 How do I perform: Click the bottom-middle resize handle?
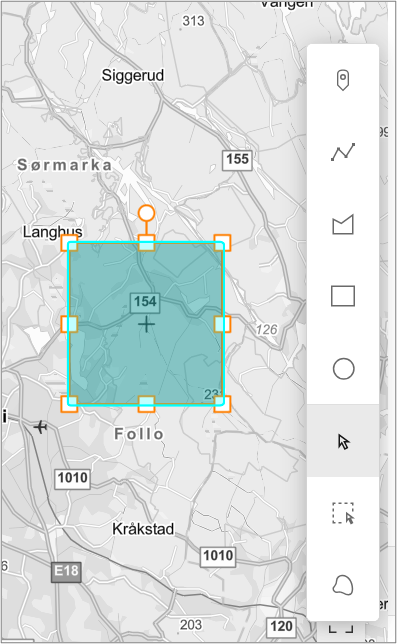[146, 404]
